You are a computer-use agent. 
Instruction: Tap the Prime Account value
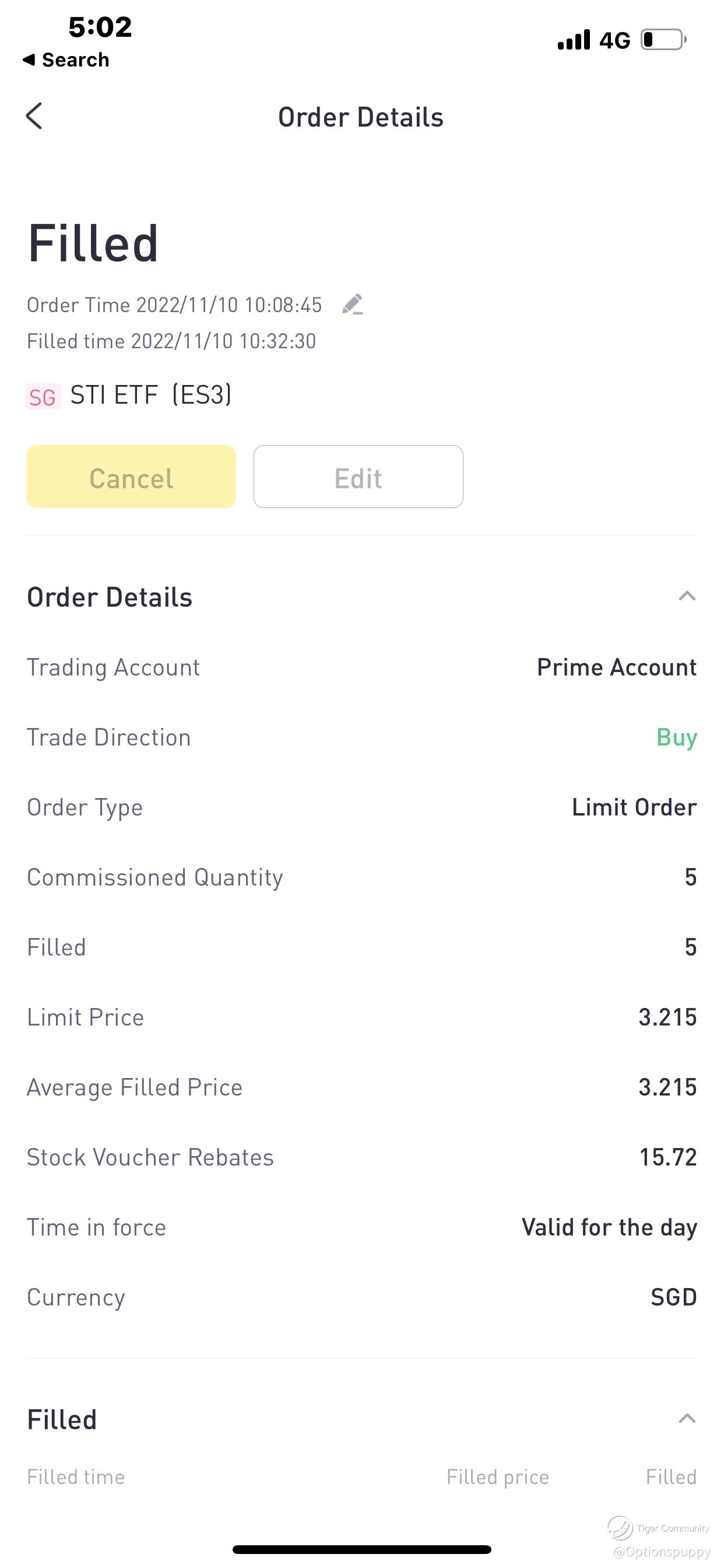[616, 667]
